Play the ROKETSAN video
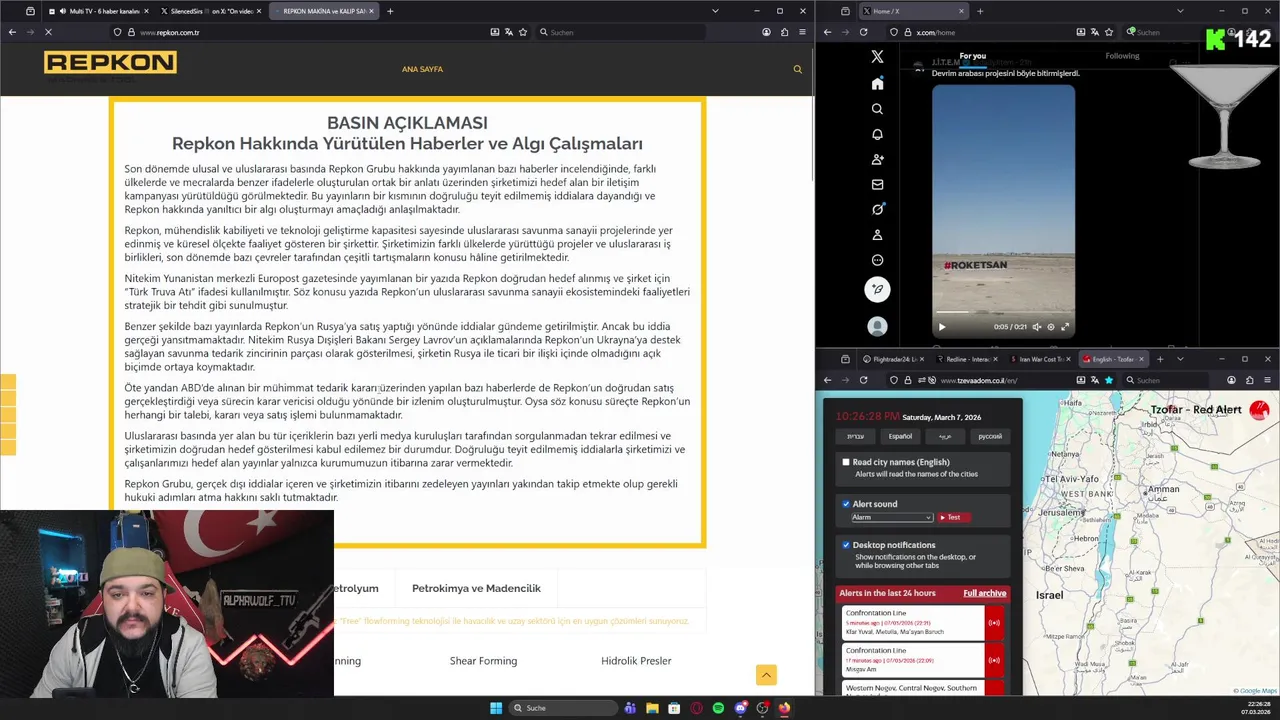 (941, 327)
